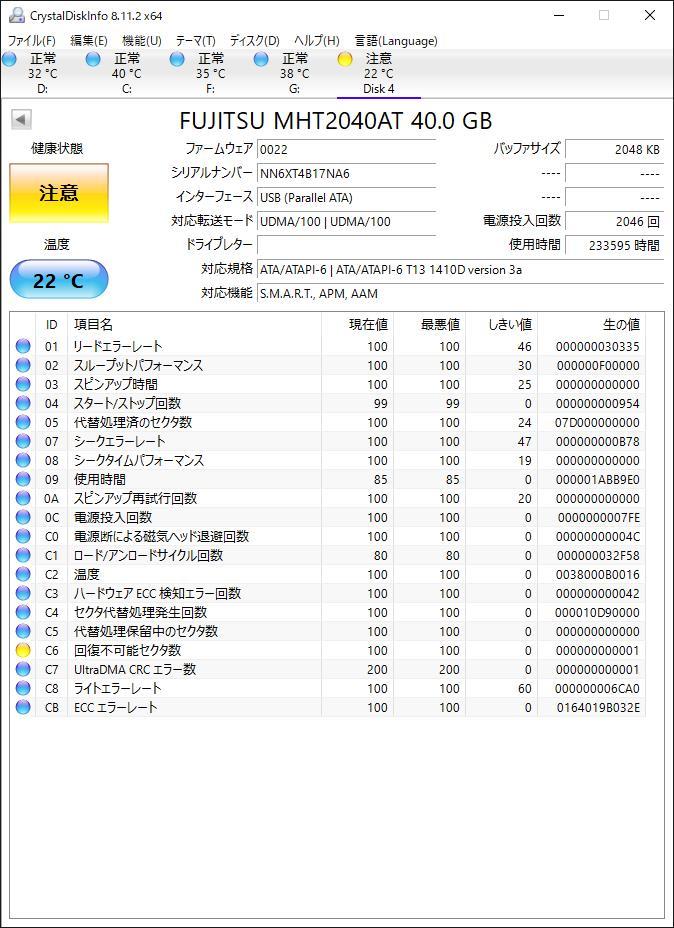Select the C: drive status orb
This screenshot has height=928, width=674.
[x=93, y=59]
